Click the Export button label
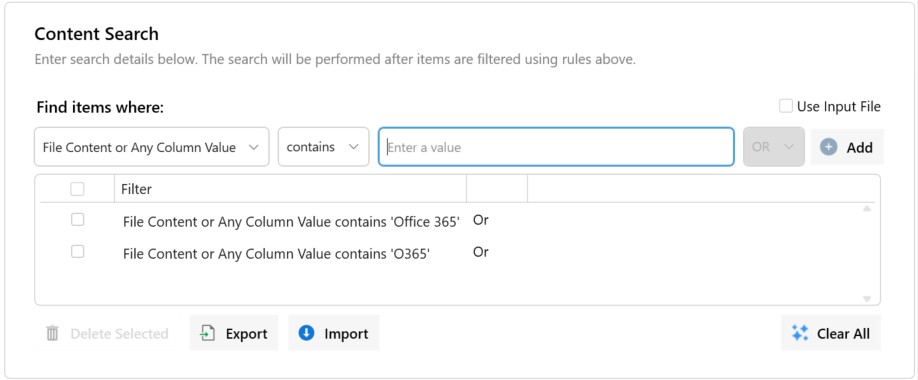The image size is (918, 380). pyautogui.click(x=246, y=334)
